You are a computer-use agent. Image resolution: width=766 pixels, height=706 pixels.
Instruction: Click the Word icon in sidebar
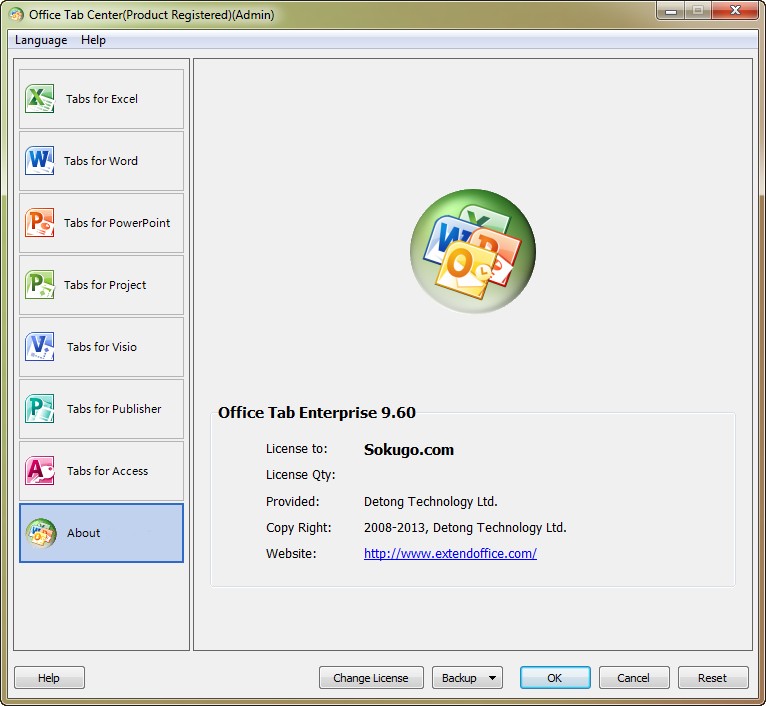[x=40, y=161]
